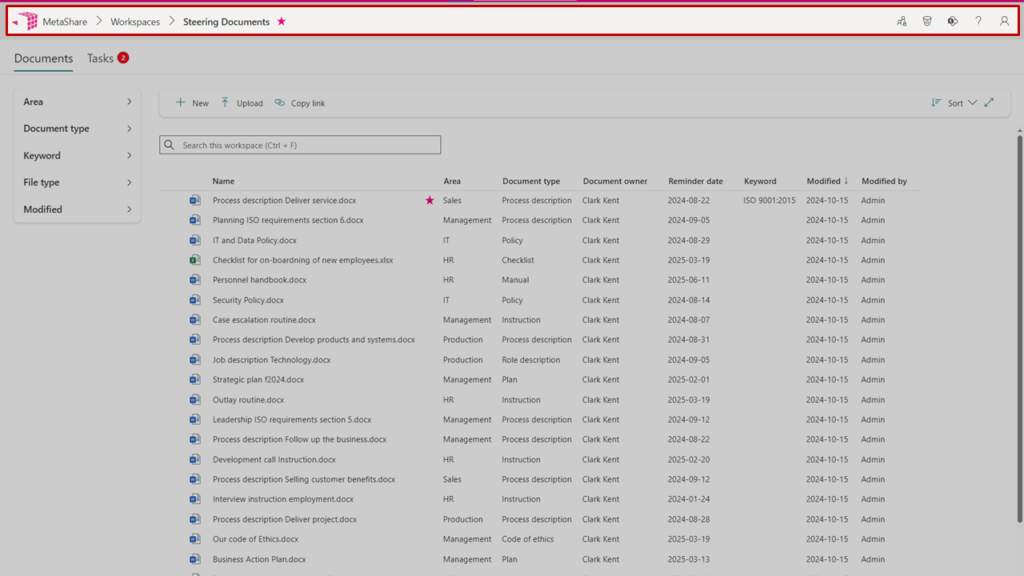
Task: Open the permissions people-lock icon
Action: 901,21
